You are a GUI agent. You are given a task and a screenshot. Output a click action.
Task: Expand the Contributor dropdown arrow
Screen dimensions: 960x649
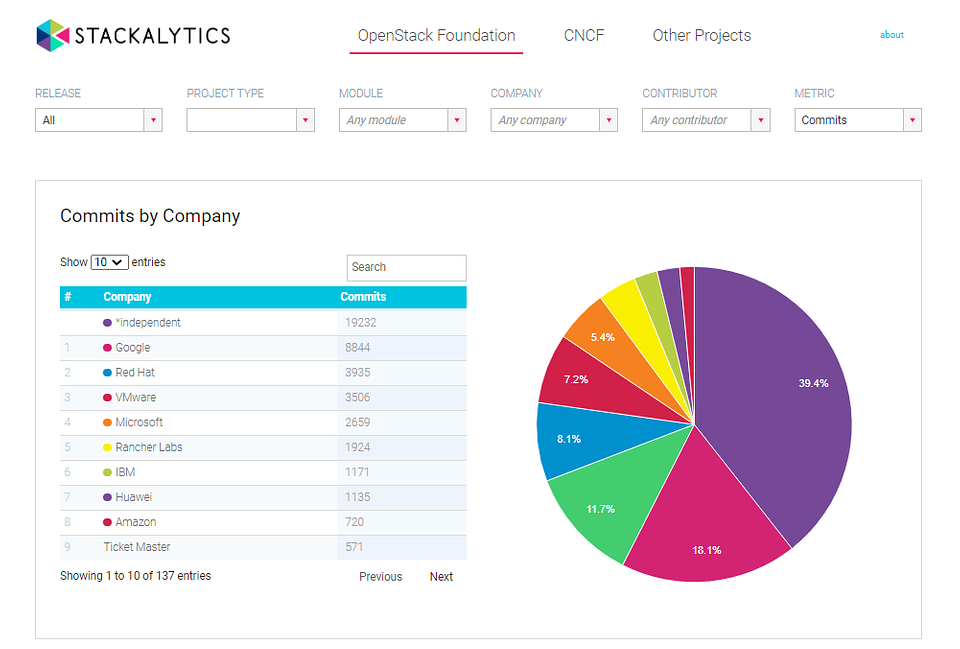[x=760, y=120]
